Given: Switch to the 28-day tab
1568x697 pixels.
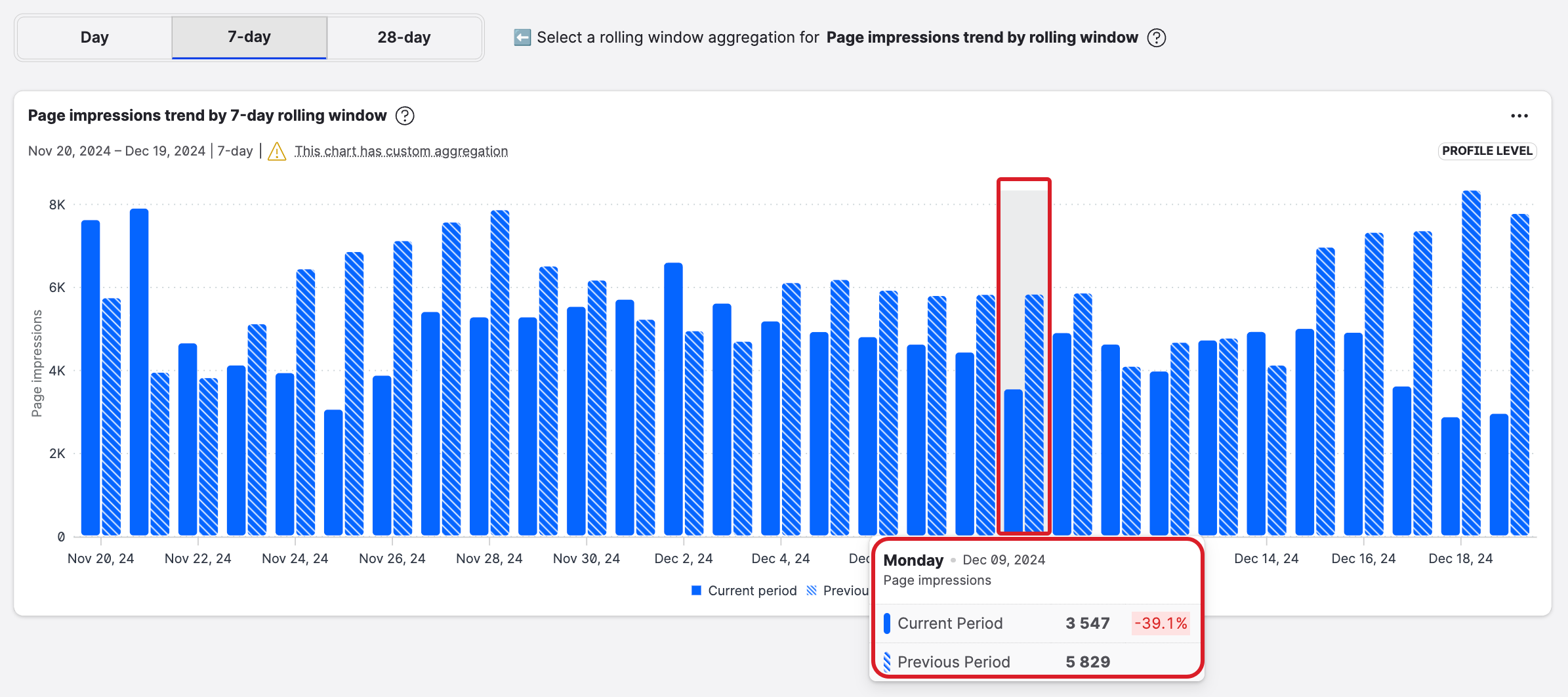Looking at the screenshot, I should (x=403, y=37).
